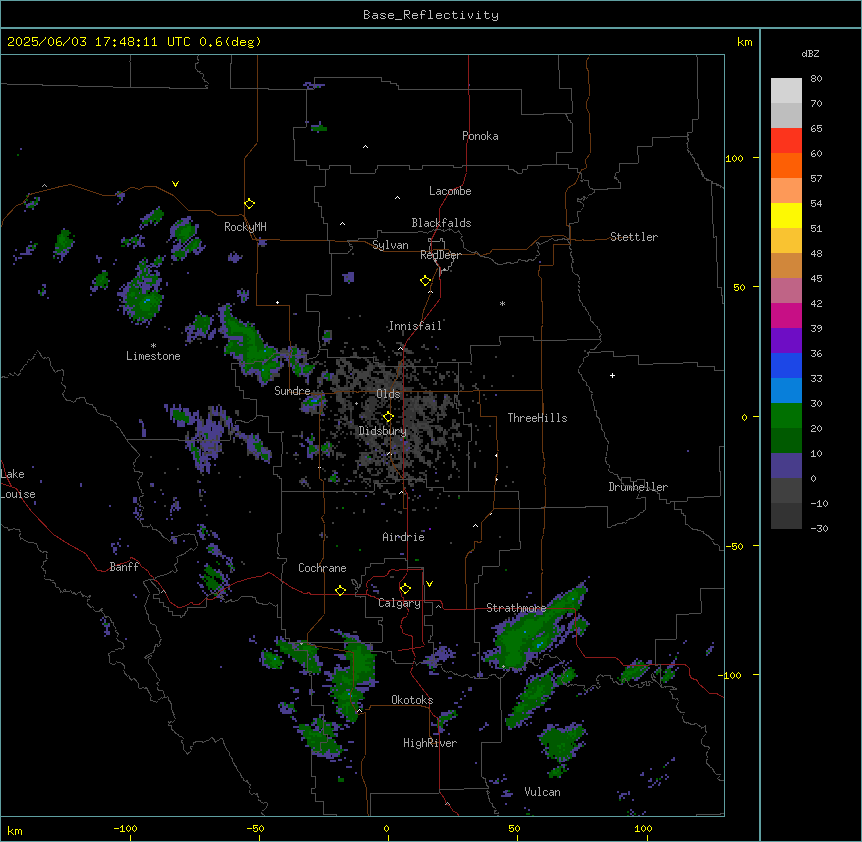This screenshot has height=842, width=862.
Task: Click the Cochrane label
Action: click(x=322, y=568)
